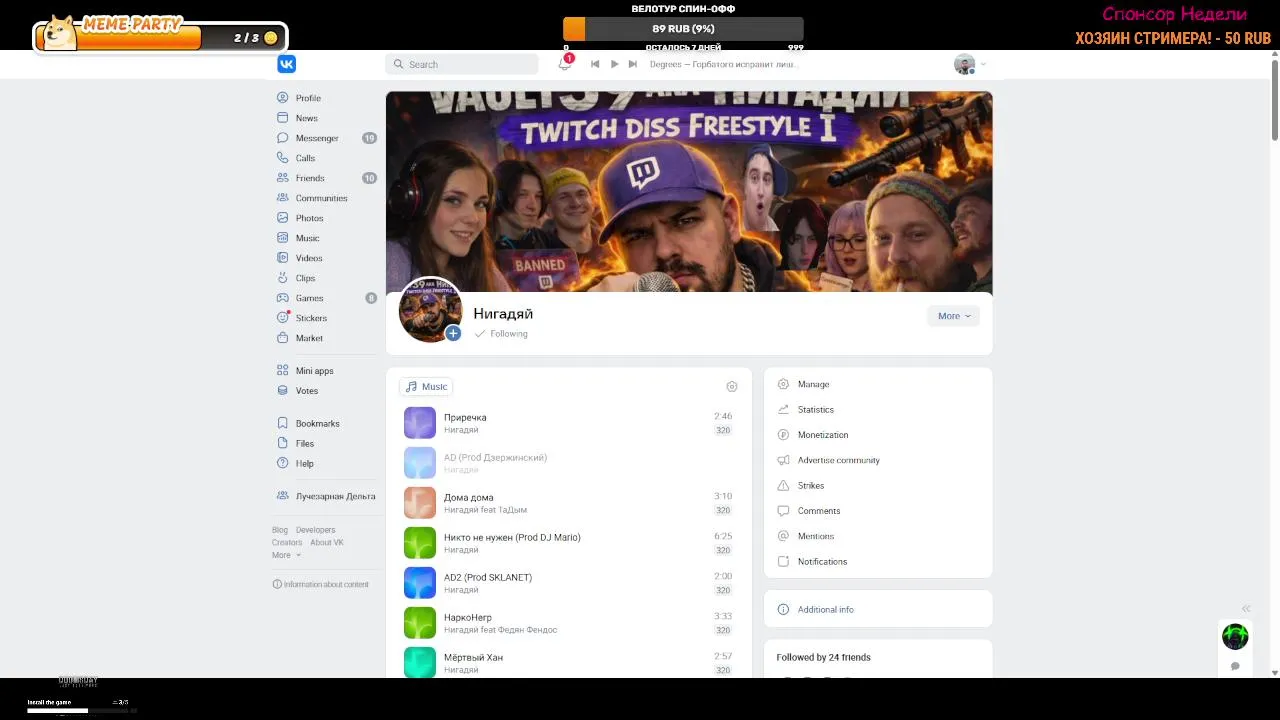Open the Blog footer link

[280, 530]
